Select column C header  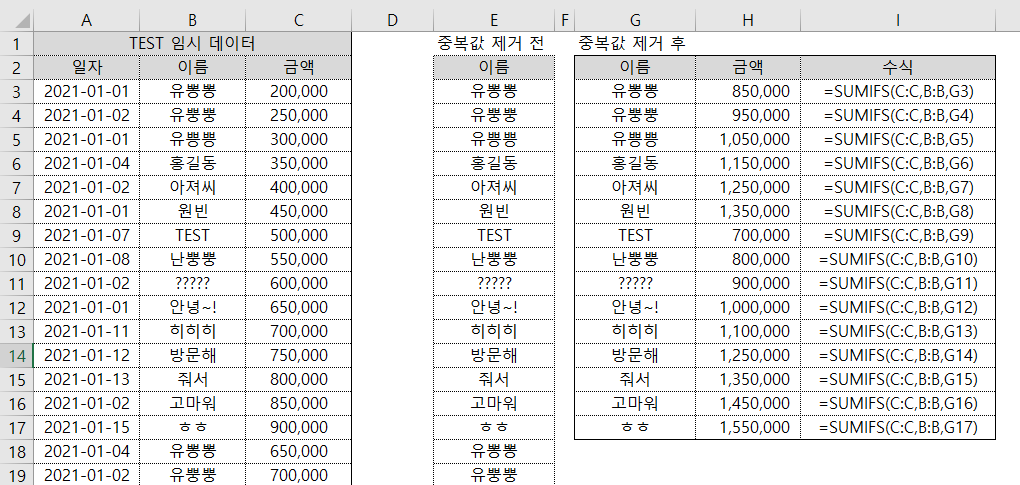tap(299, 20)
